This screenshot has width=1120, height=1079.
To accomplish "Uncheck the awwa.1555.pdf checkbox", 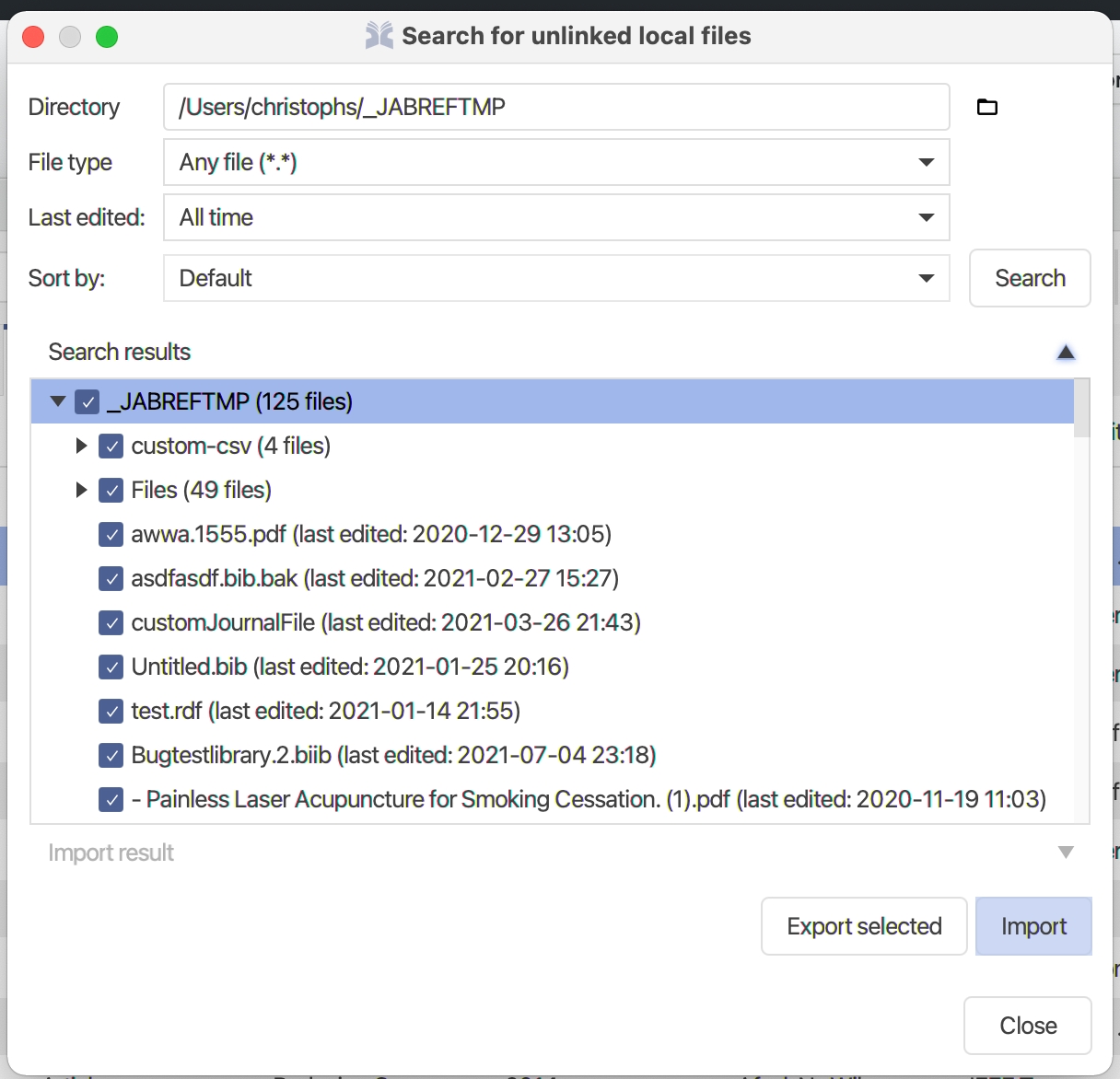I will coord(111,534).
